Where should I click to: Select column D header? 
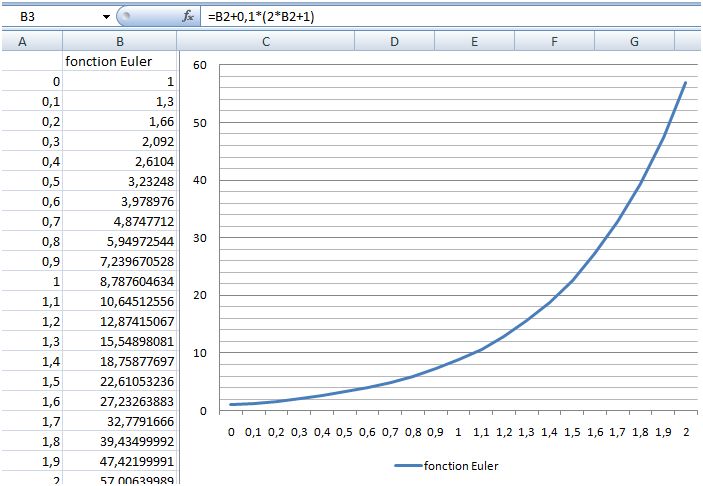394,41
